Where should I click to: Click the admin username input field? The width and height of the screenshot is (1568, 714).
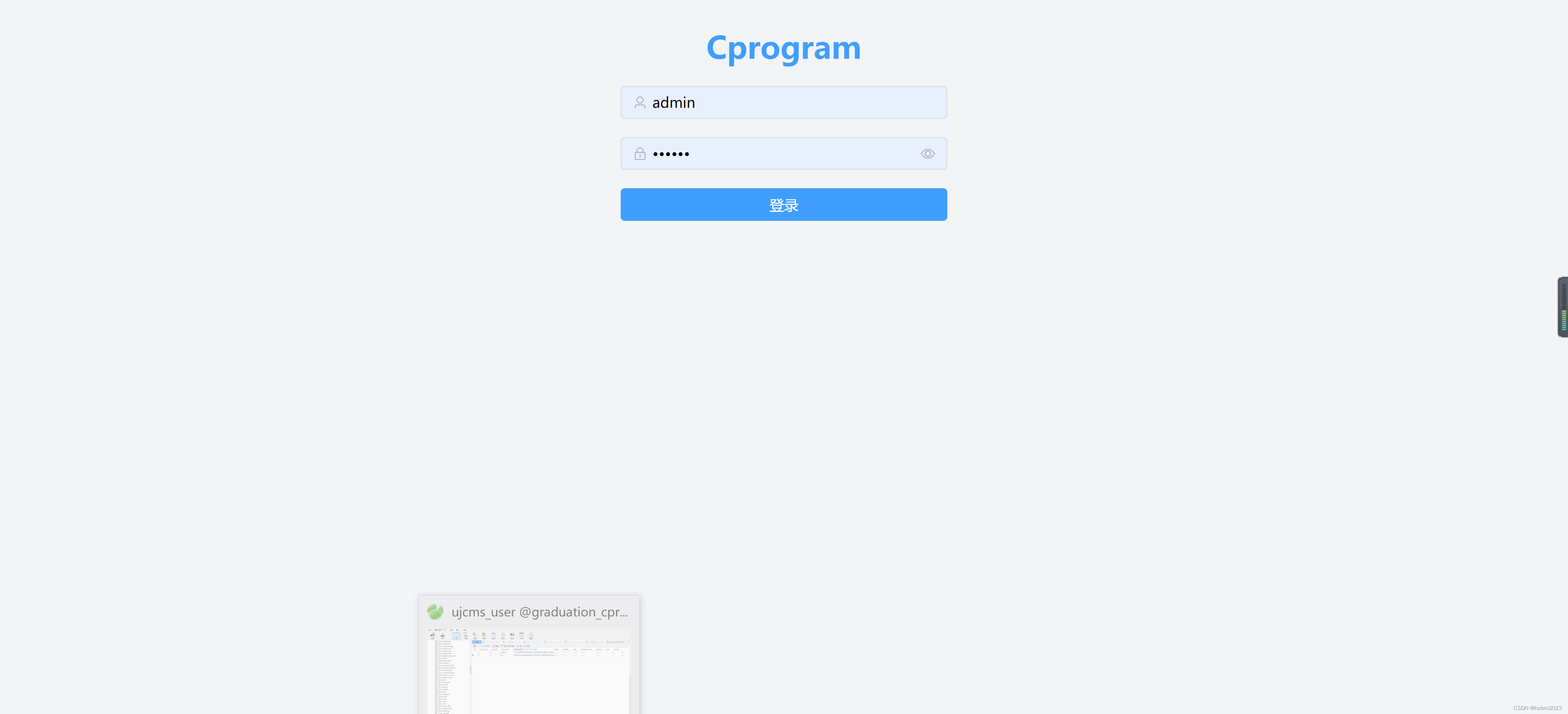pos(784,102)
